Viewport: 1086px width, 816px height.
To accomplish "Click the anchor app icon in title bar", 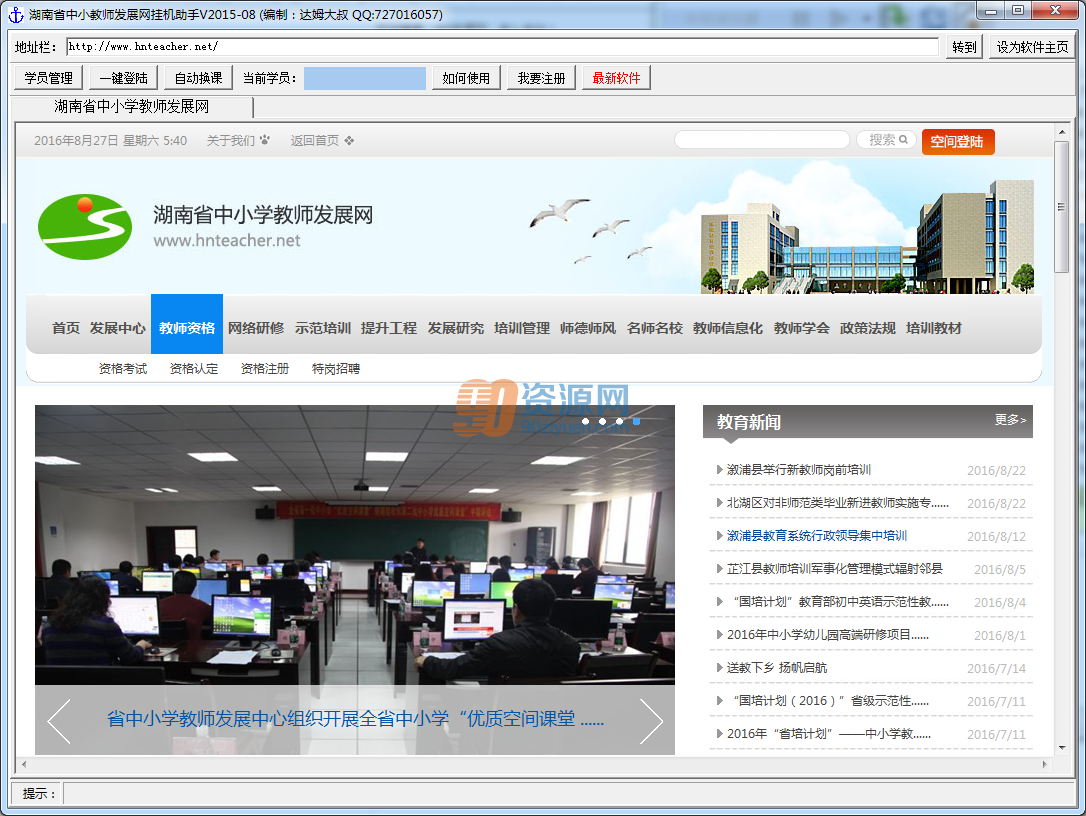I will click(16, 15).
